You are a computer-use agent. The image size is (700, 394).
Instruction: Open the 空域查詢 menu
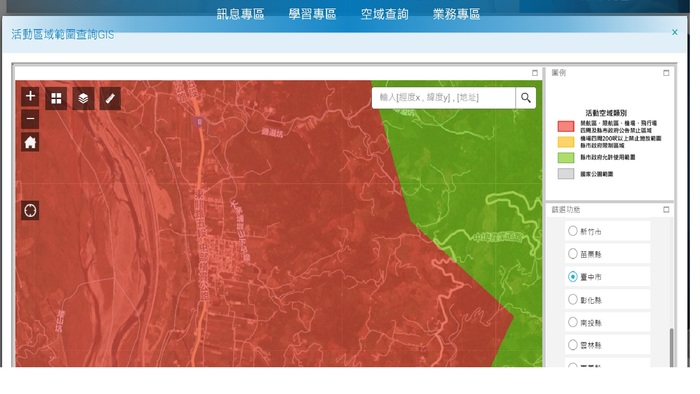[x=384, y=14]
